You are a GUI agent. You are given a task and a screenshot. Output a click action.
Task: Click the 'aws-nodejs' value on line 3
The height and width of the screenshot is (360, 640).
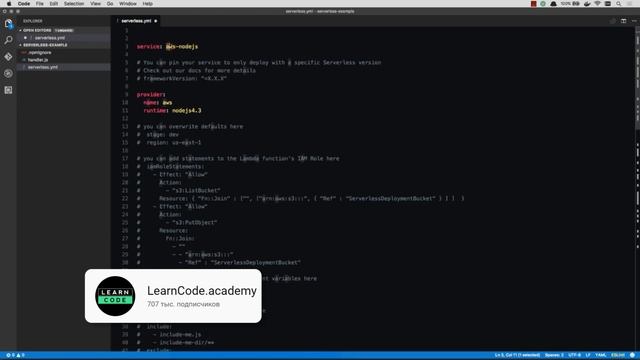tap(182, 47)
